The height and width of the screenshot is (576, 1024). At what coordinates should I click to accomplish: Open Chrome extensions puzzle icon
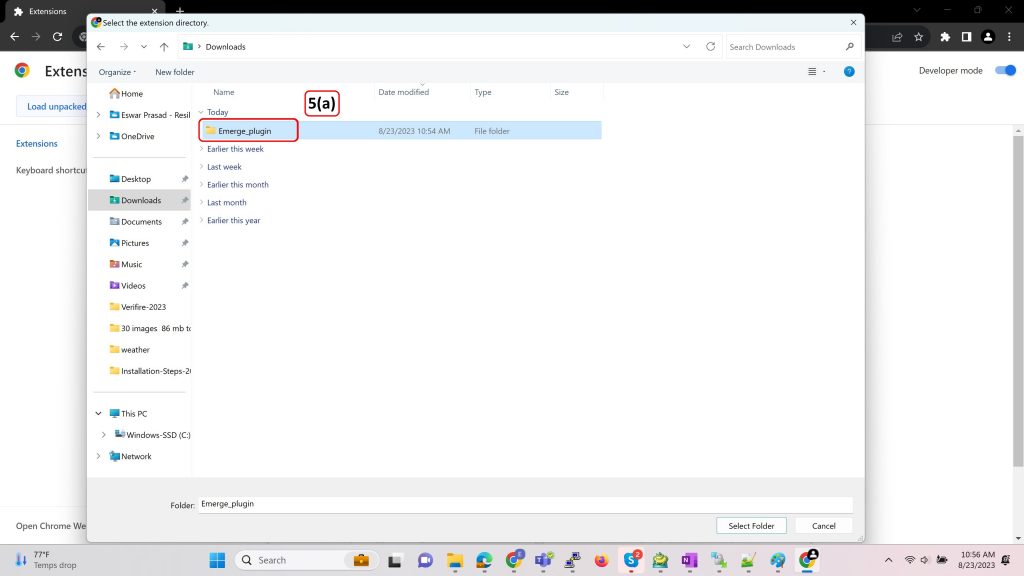pyautogui.click(x=945, y=37)
